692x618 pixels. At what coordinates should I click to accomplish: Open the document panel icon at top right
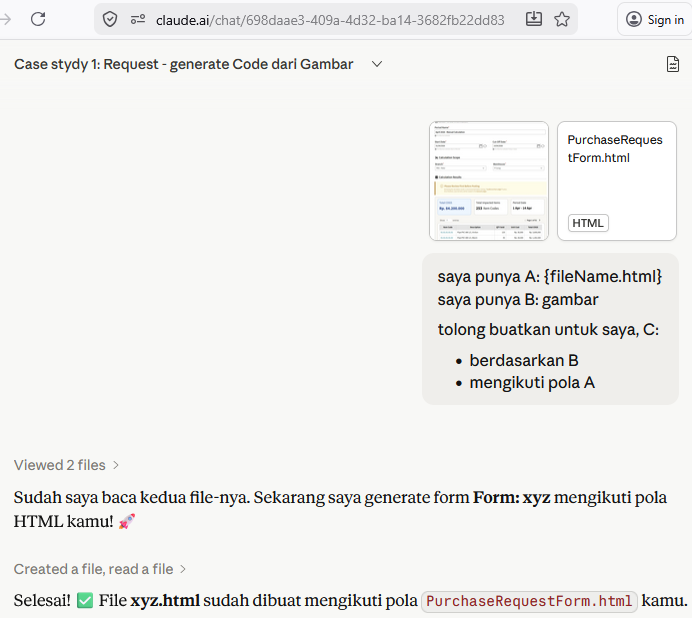pos(673,64)
